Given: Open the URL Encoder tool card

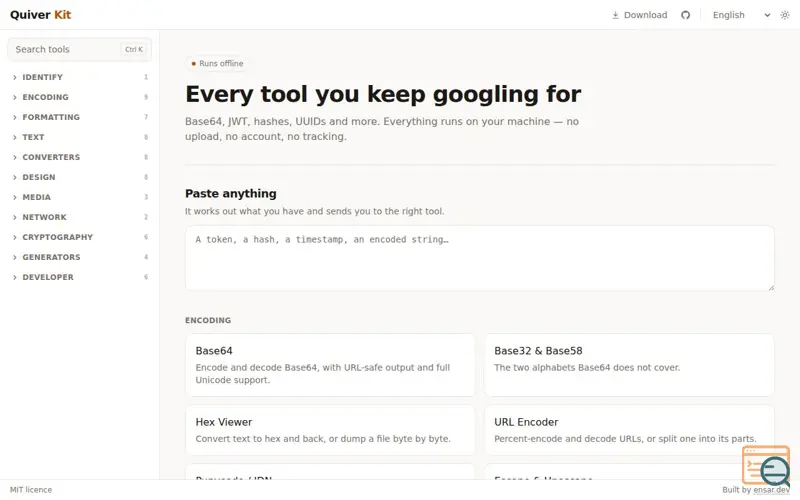Looking at the screenshot, I should (x=629, y=430).
